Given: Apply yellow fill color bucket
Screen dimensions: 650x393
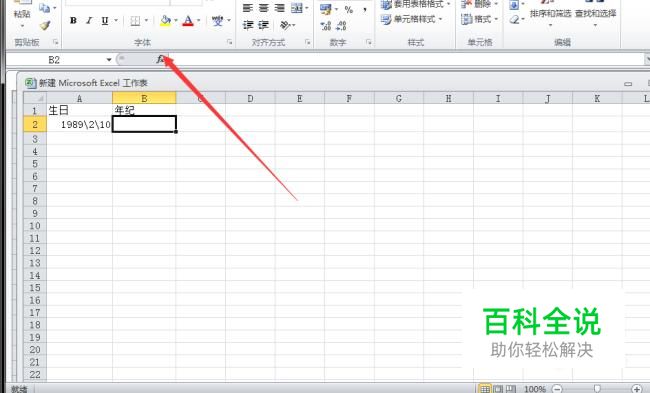Looking at the screenshot, I should point(165,21).
